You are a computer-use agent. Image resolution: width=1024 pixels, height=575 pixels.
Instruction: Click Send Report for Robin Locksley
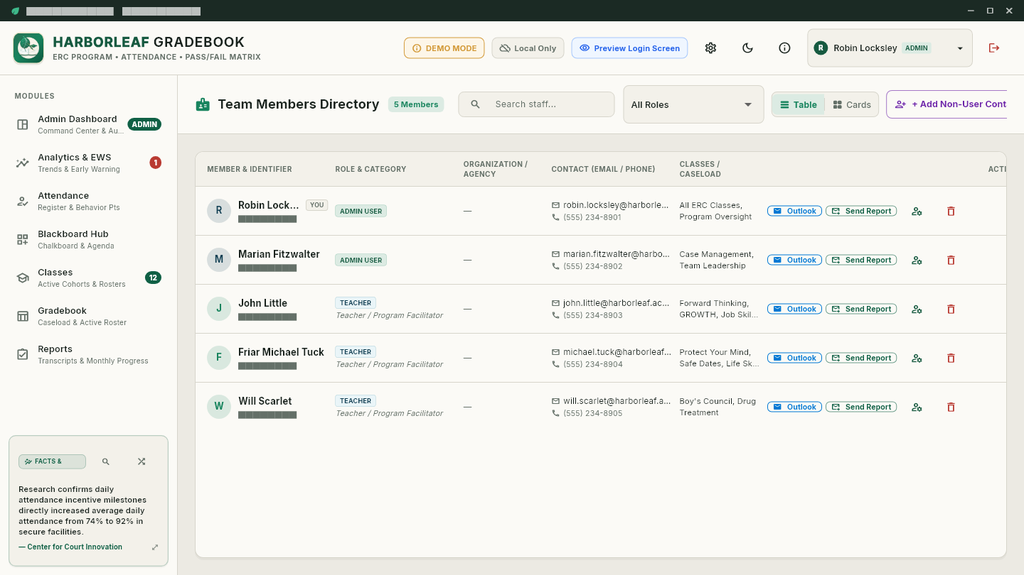[861, 211]
